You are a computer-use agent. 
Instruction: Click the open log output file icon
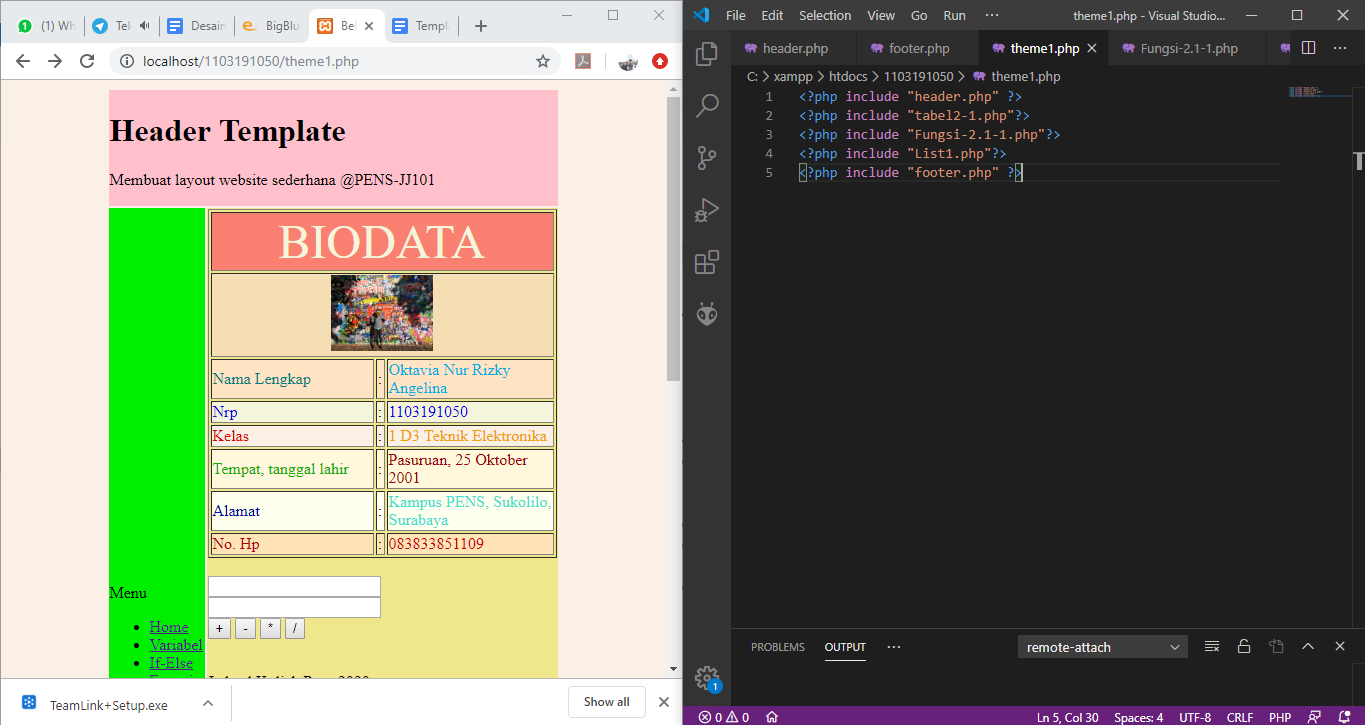[x=1276, y=647]
